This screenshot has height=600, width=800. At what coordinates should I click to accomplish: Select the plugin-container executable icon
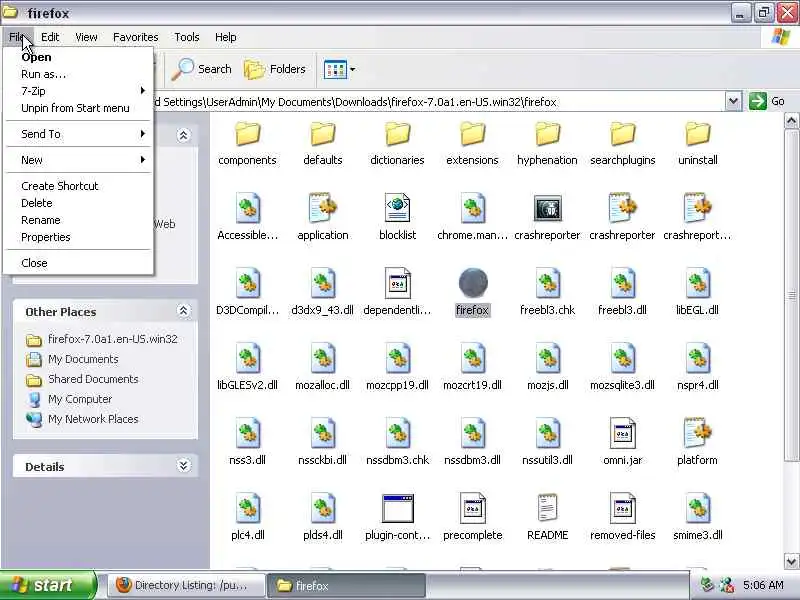click(397, 508)
